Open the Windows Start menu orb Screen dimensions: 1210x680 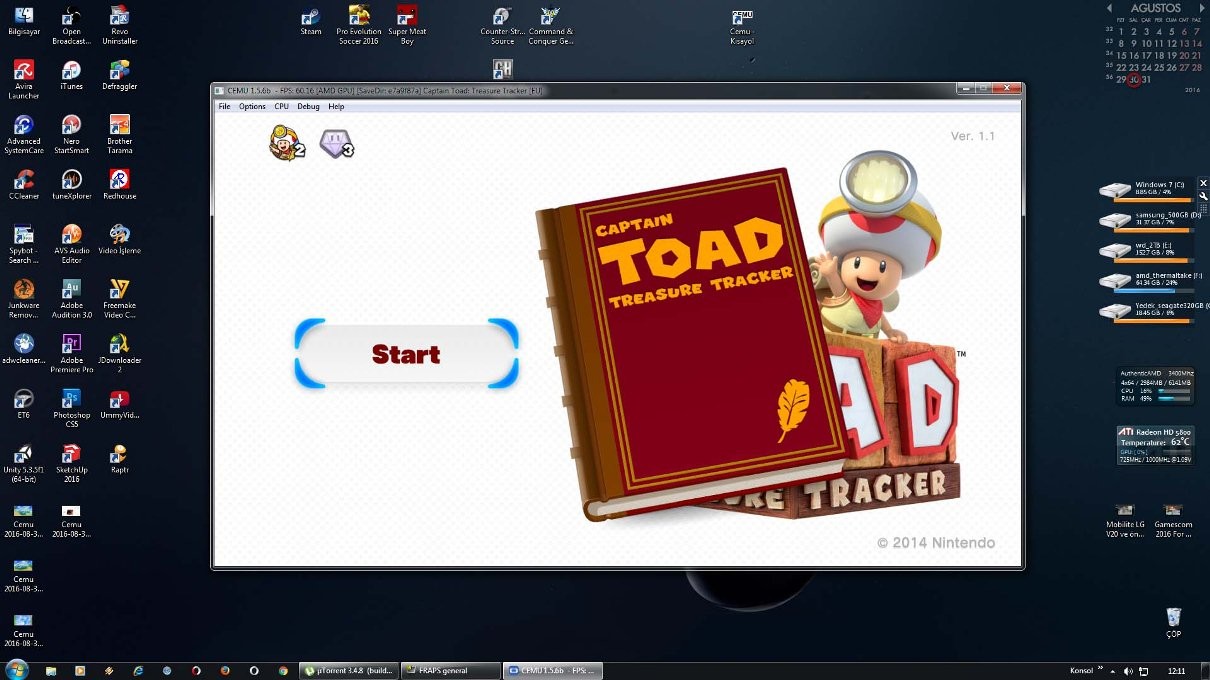click(16, 669)
